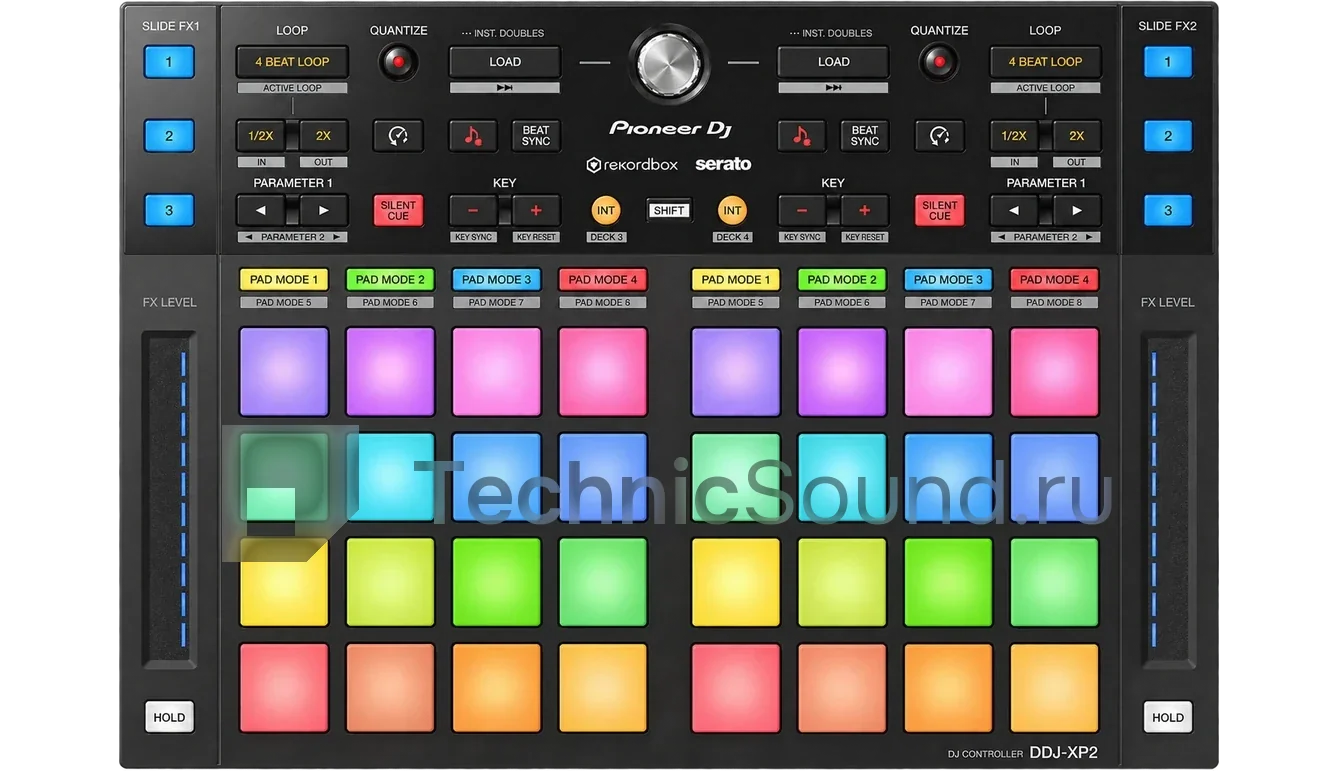Click the right deck KEY plus button
1338x771 pixels.
(865, 210)
